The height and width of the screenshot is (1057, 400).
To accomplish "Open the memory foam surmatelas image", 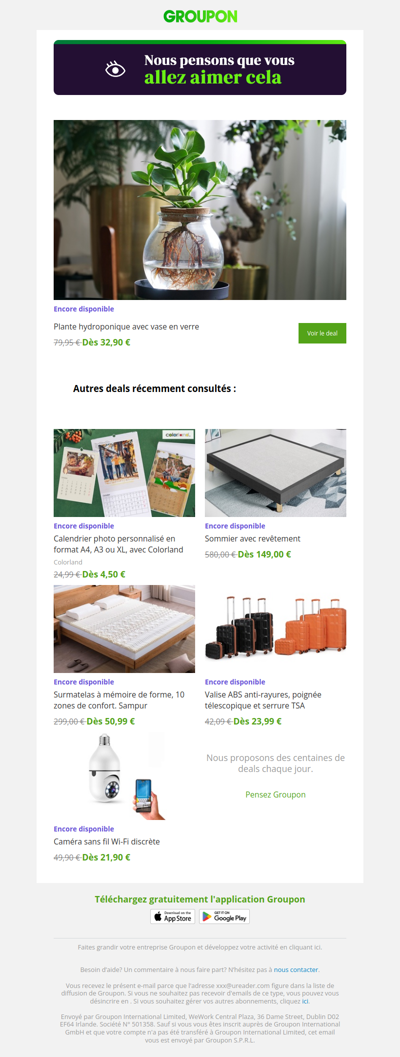I will pos(124,629).
